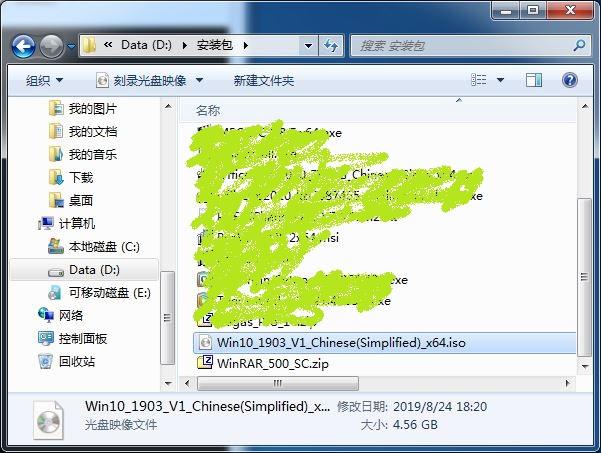Click horizontal scroll right arrow
The height and width of the screenshot is (453, 601).
[568, 383]
